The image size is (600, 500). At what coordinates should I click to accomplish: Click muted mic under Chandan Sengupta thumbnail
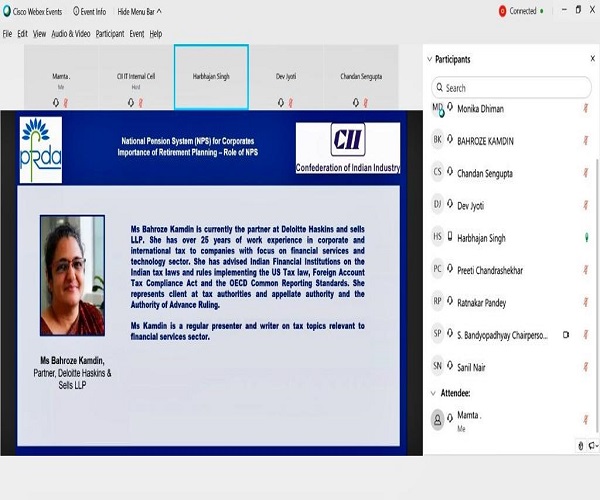(x=365, y=103)
